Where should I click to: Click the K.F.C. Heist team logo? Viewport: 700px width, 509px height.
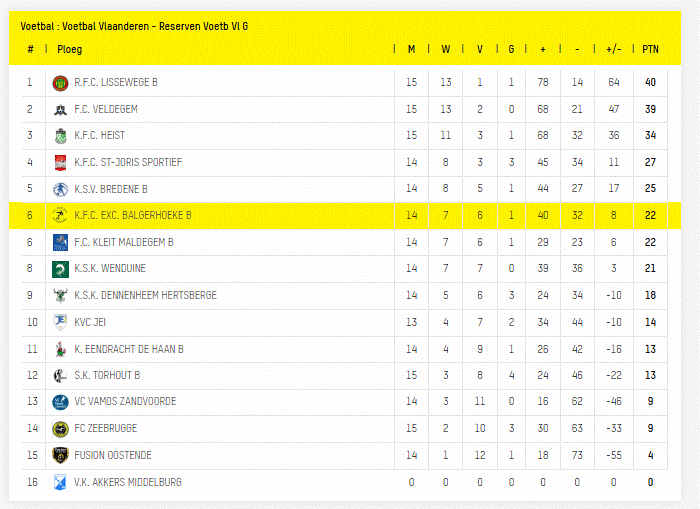pyautogui.click(x=60, y=135)
